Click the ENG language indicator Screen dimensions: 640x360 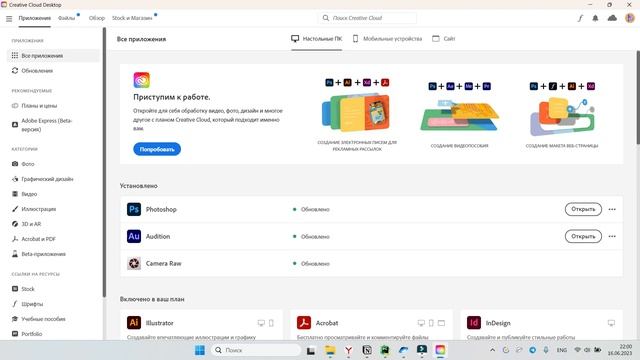562,350
